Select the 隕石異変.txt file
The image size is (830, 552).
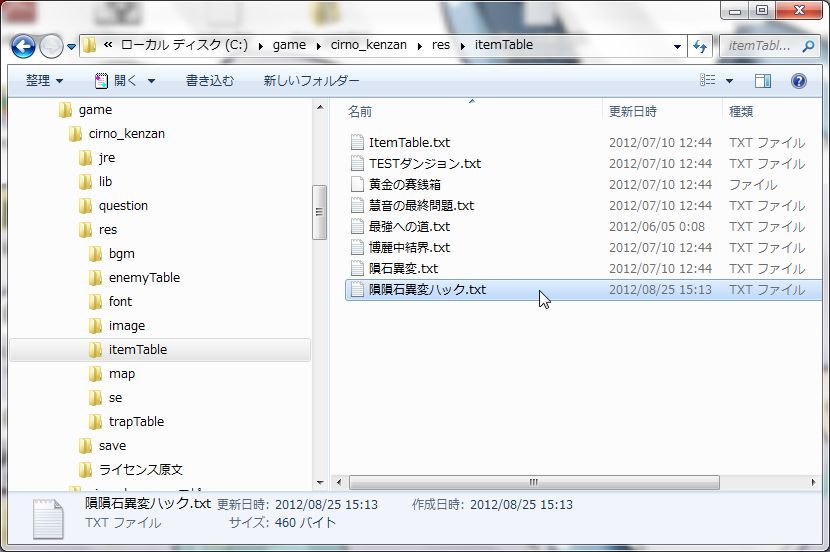pyautogui.click(x=403, y=268)
